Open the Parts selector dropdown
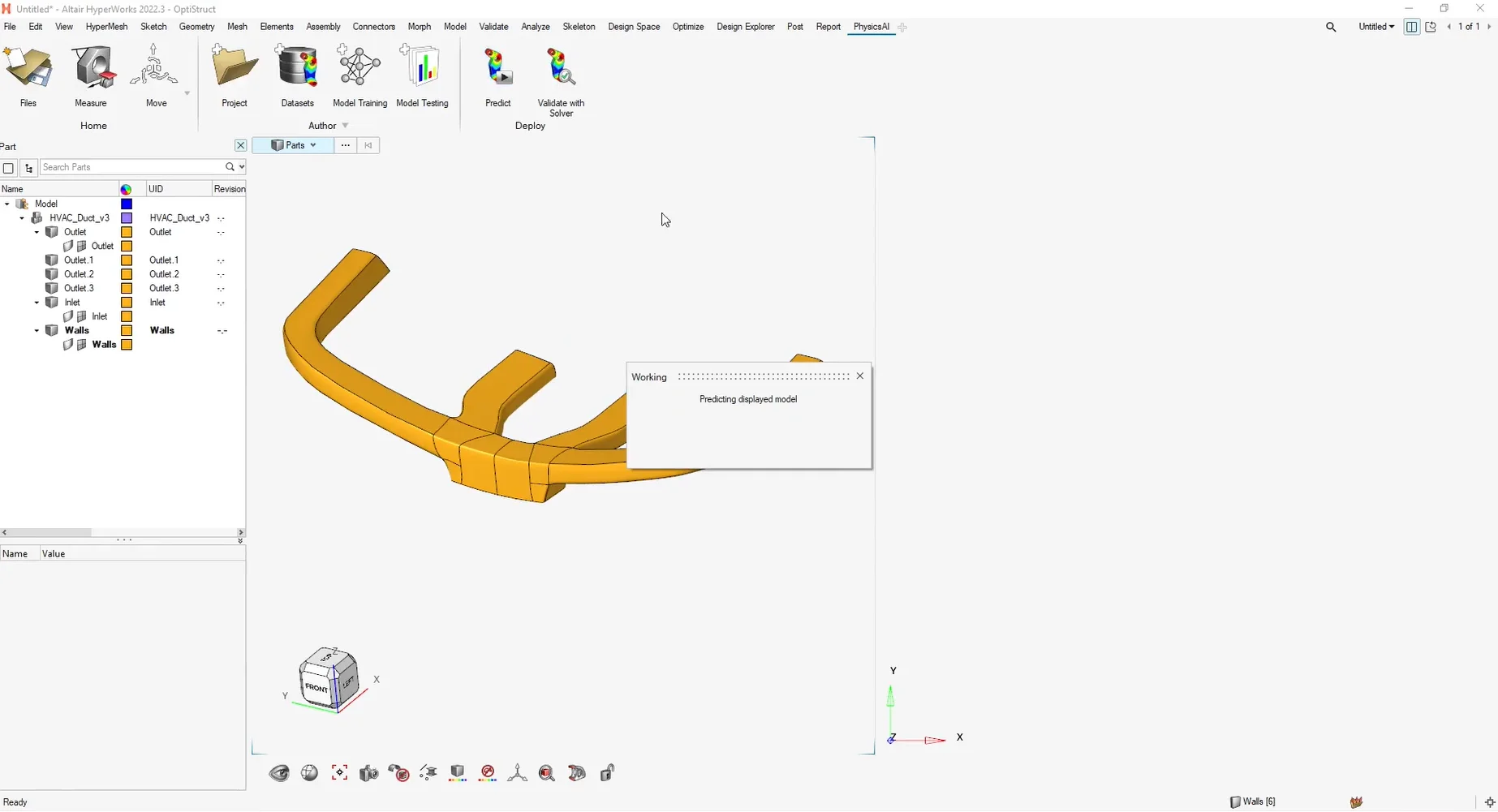 click(293, 145)
